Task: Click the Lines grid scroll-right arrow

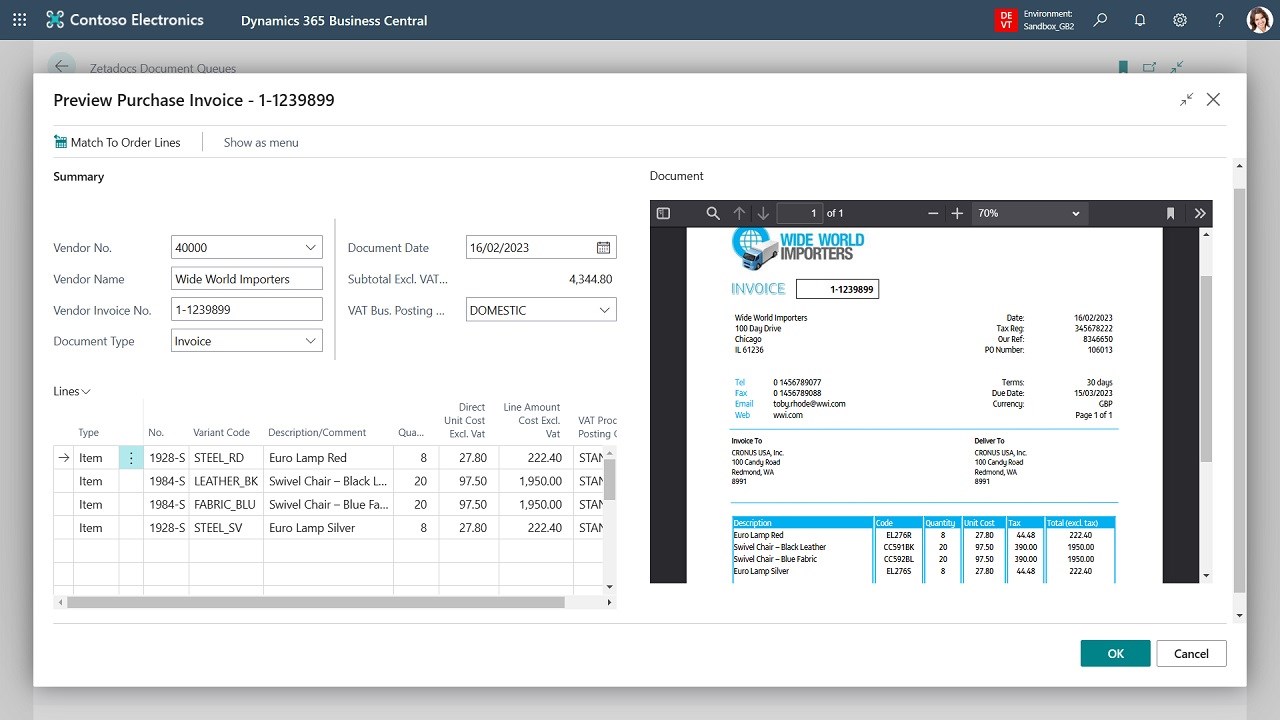Action: tap(610, 602)
